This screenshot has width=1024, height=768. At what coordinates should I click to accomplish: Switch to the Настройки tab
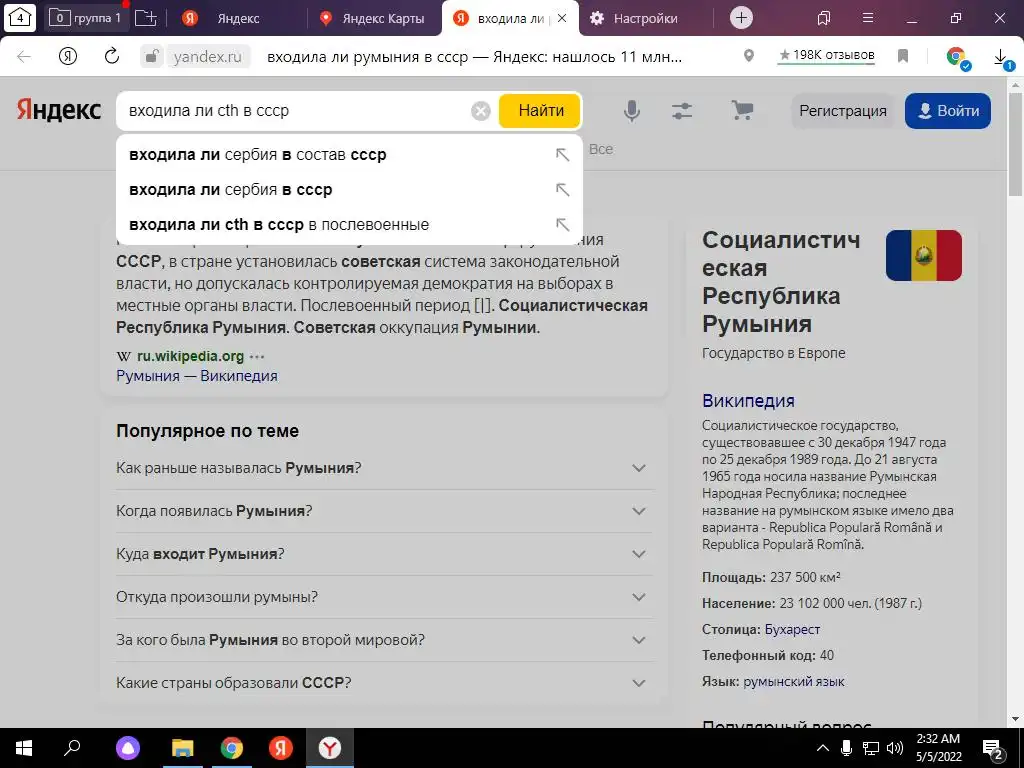pyautogui.click(x=637, y=18)
